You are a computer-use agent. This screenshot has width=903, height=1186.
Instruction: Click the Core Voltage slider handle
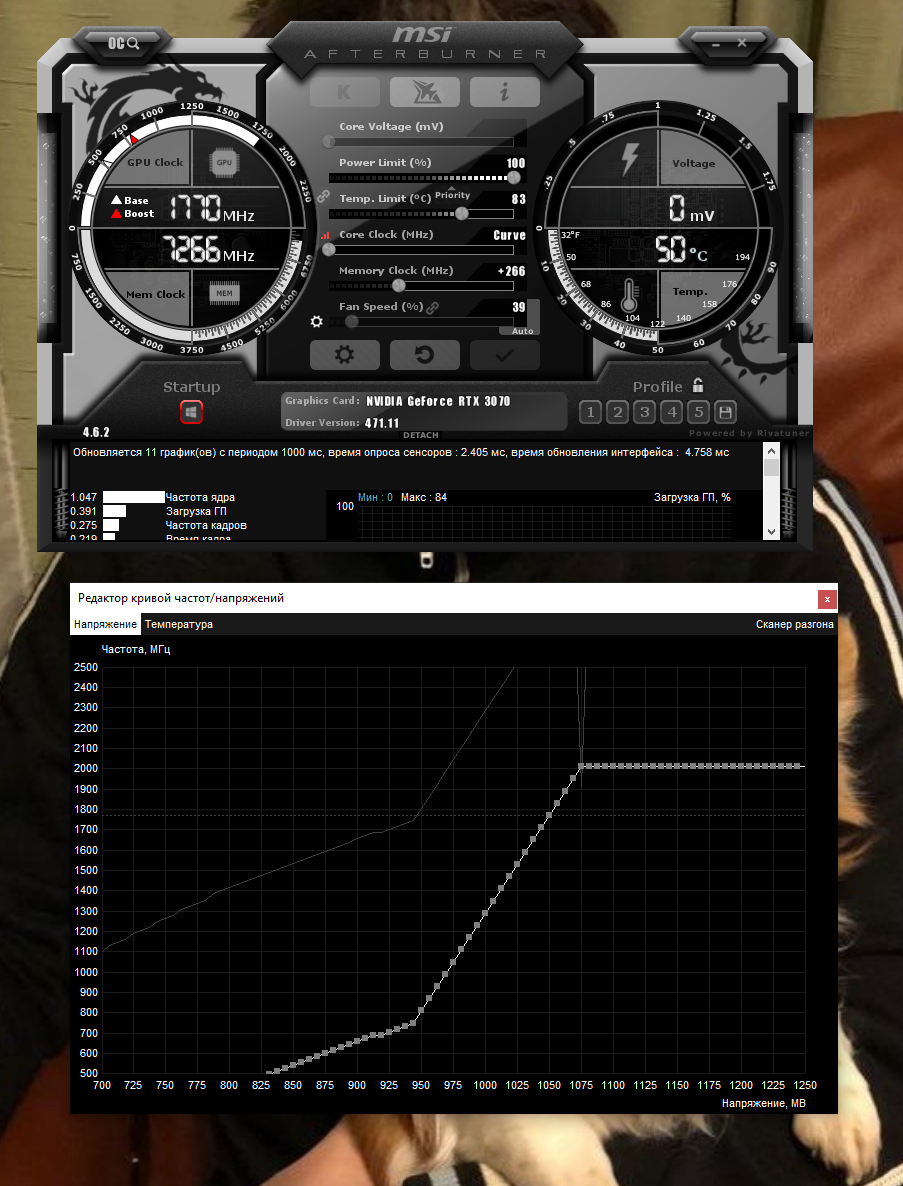click(328, 141)
